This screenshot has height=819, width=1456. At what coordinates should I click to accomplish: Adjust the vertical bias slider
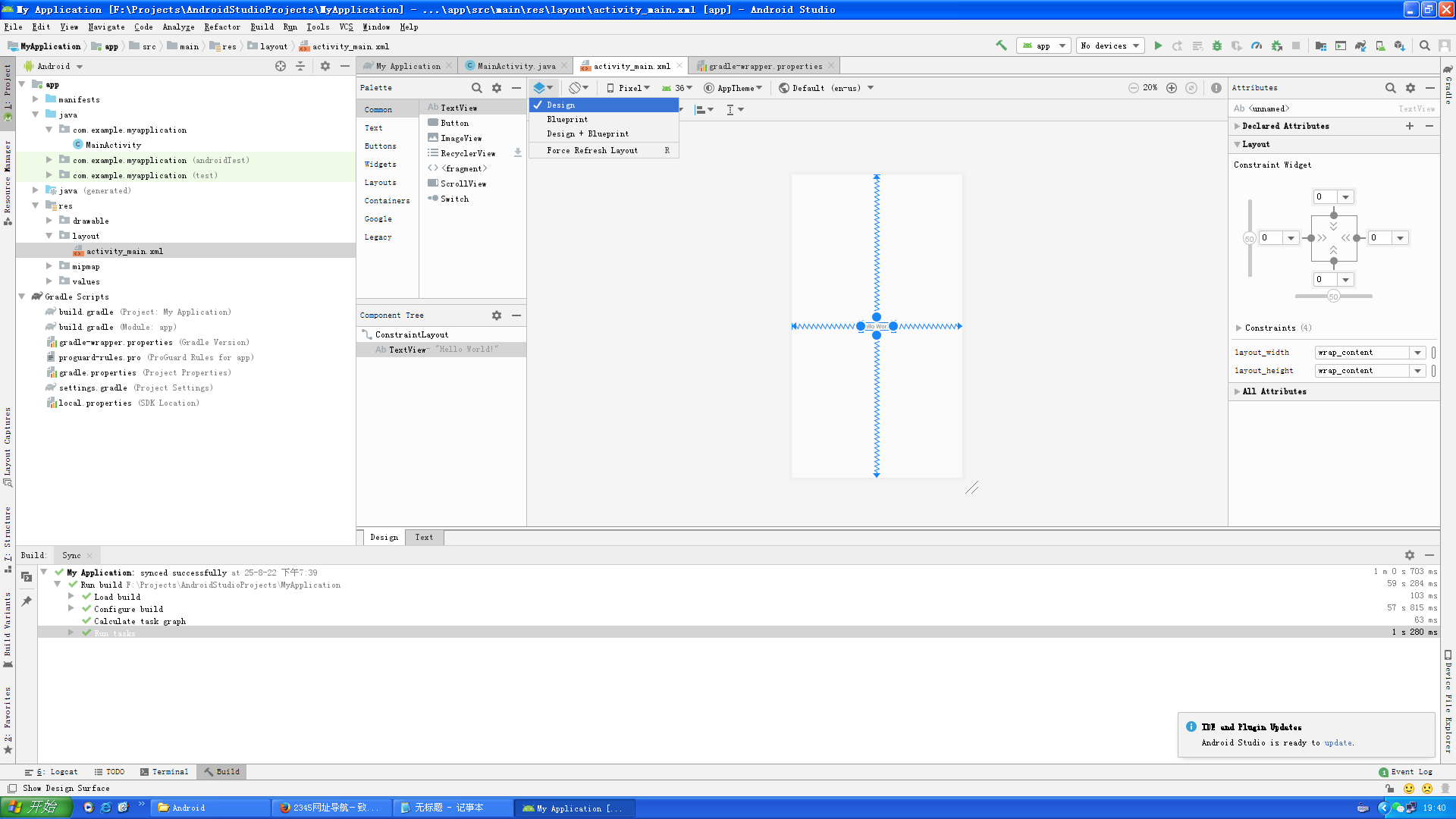(x=1250, y=238)
